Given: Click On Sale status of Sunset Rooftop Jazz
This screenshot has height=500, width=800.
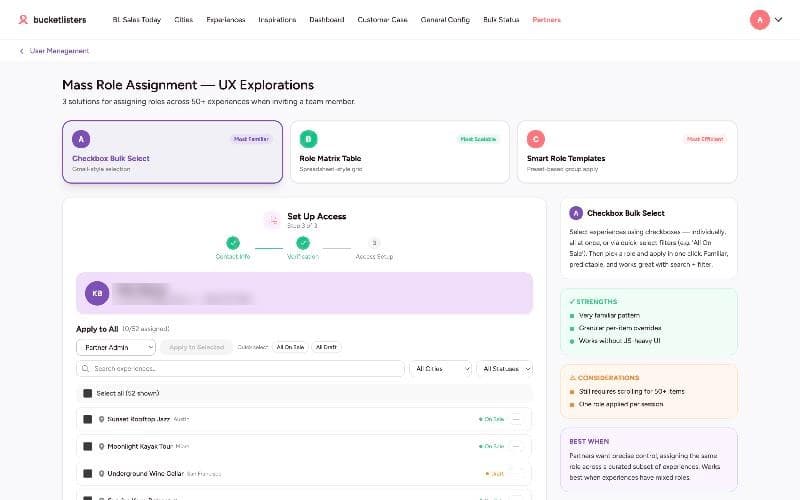Looking at the screenshot, I should point(491,419).
